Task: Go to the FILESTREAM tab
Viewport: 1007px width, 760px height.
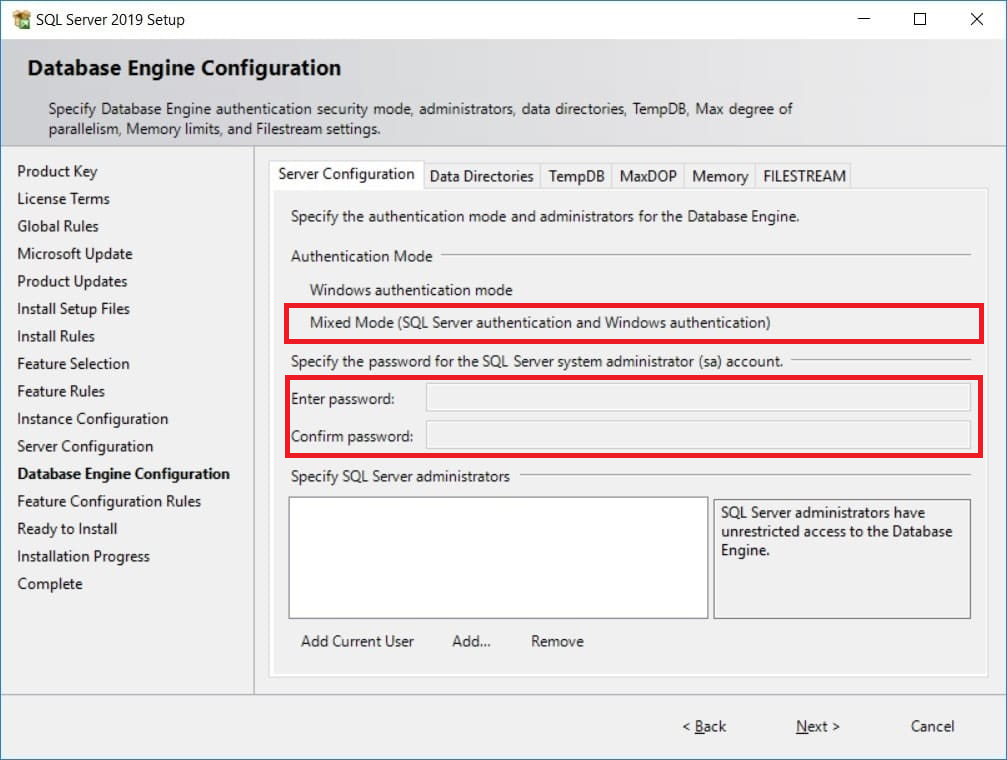Action: (x=804, y=176)
